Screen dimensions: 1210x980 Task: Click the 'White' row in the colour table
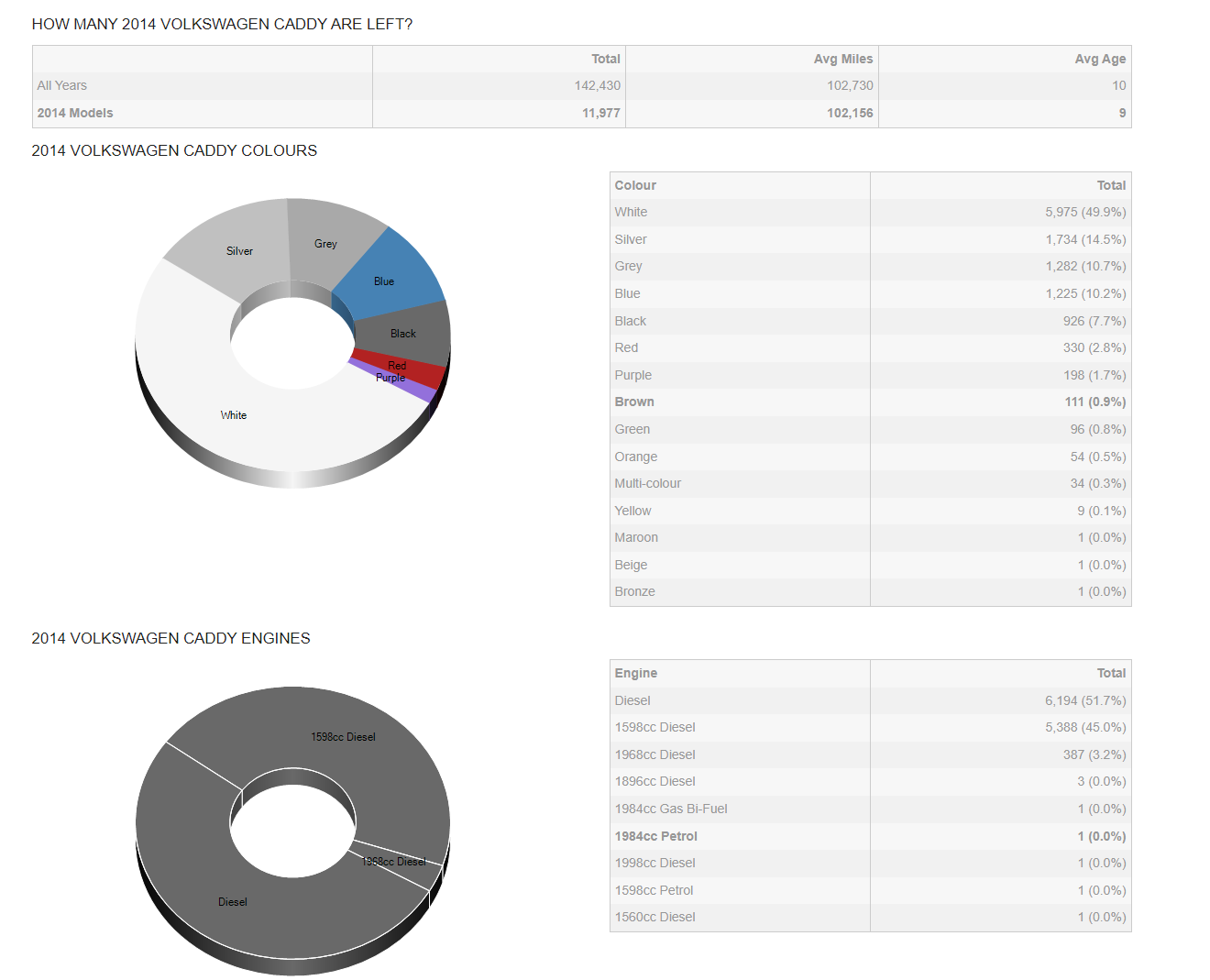pos(871,212)
